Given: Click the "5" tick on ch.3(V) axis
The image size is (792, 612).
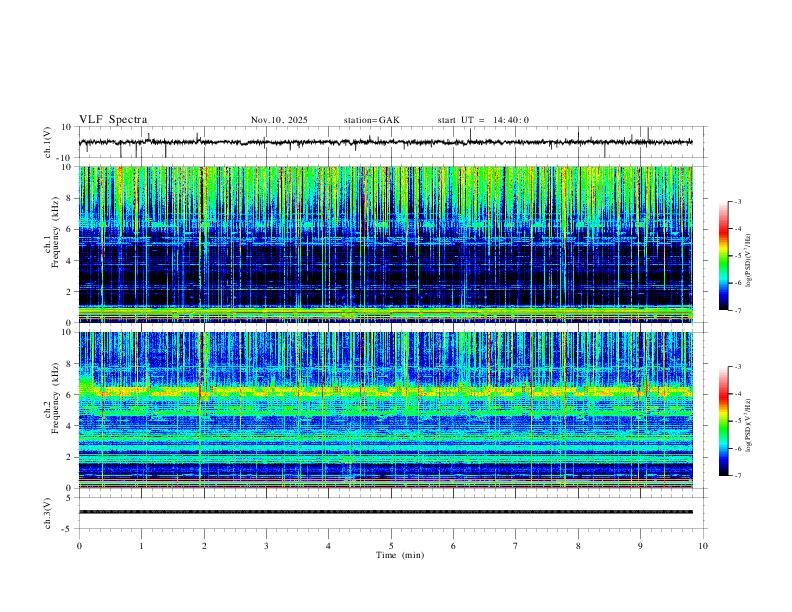Looking at the screenshot, I should pyautogui.click(x=69, y=498).
